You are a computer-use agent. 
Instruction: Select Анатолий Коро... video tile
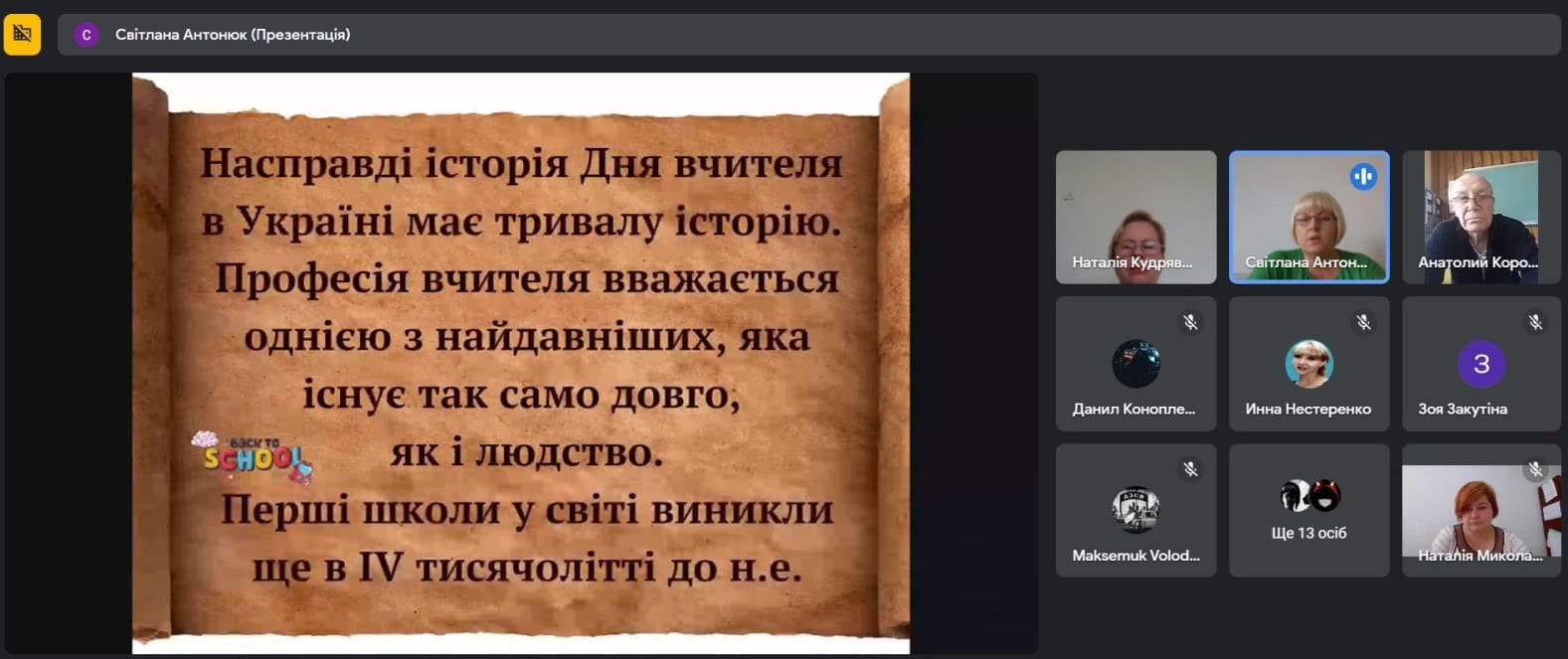point(1481,218)
